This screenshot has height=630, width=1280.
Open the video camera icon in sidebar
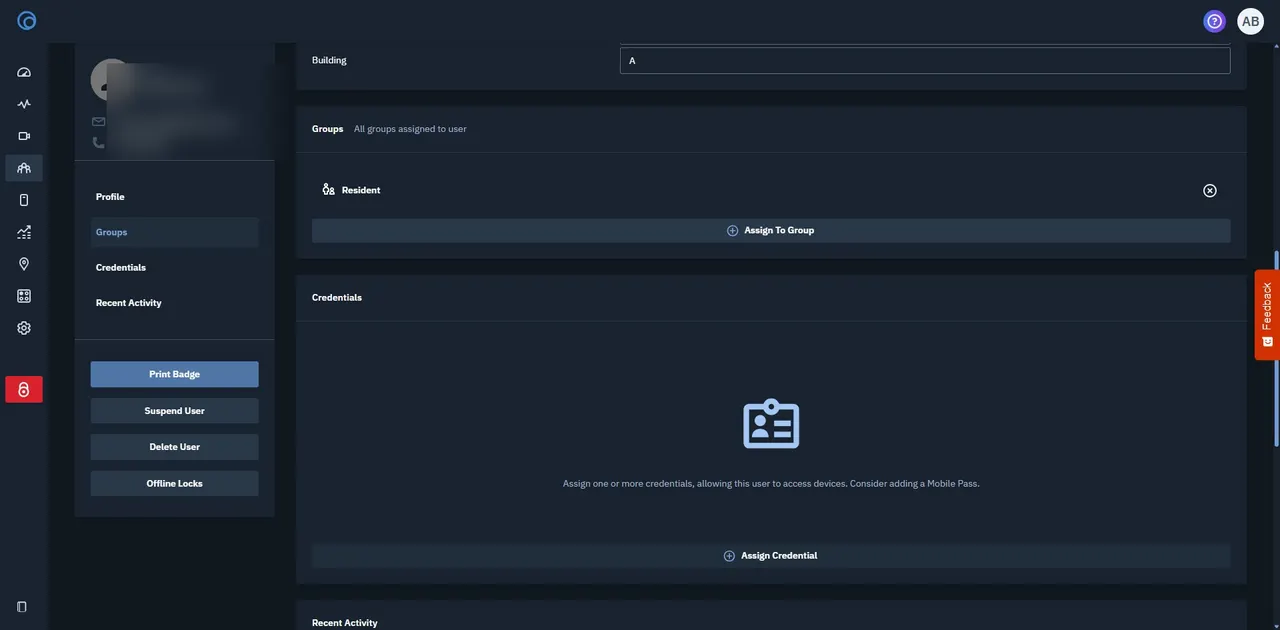pos(24,136)
